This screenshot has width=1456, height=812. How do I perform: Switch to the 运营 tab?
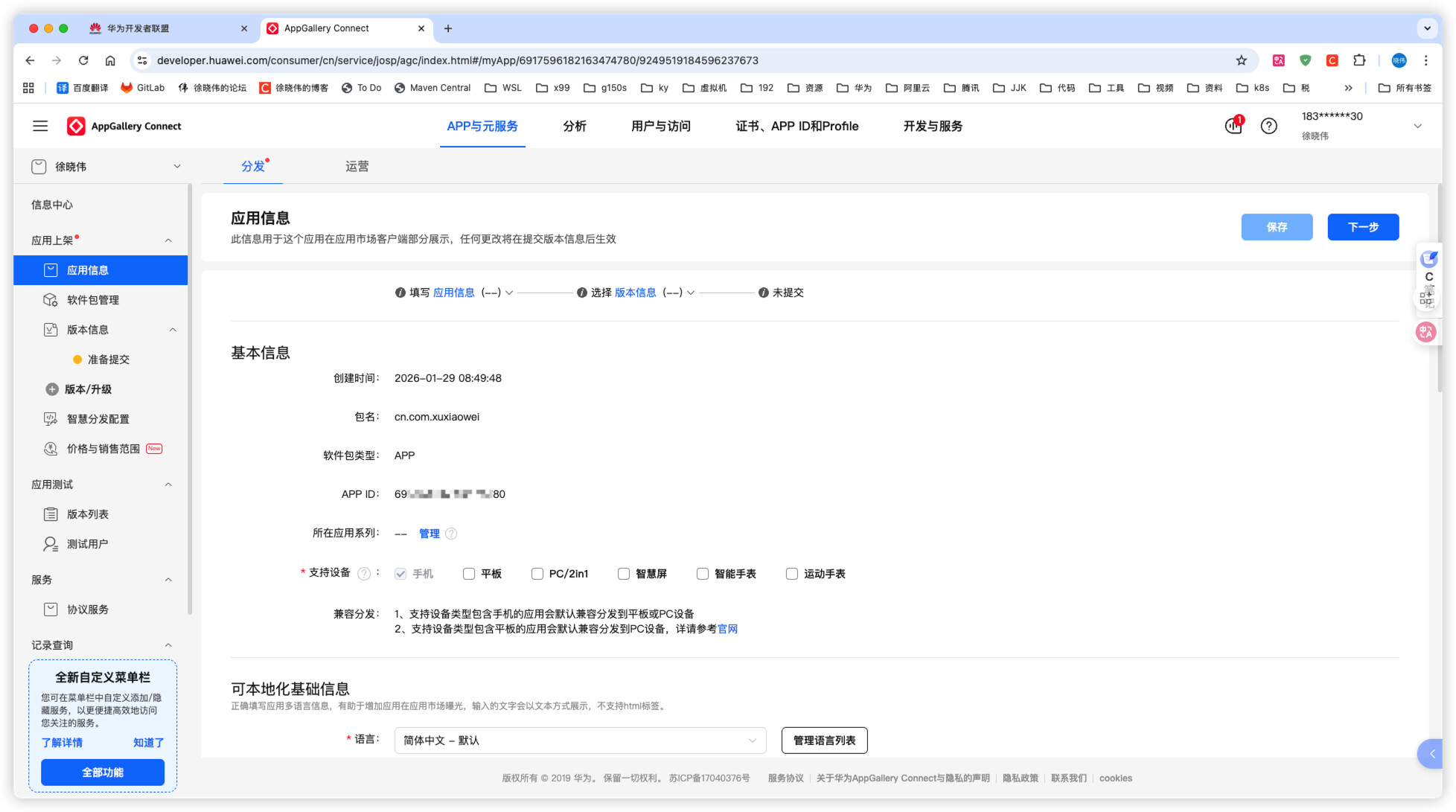pos(357,166)
